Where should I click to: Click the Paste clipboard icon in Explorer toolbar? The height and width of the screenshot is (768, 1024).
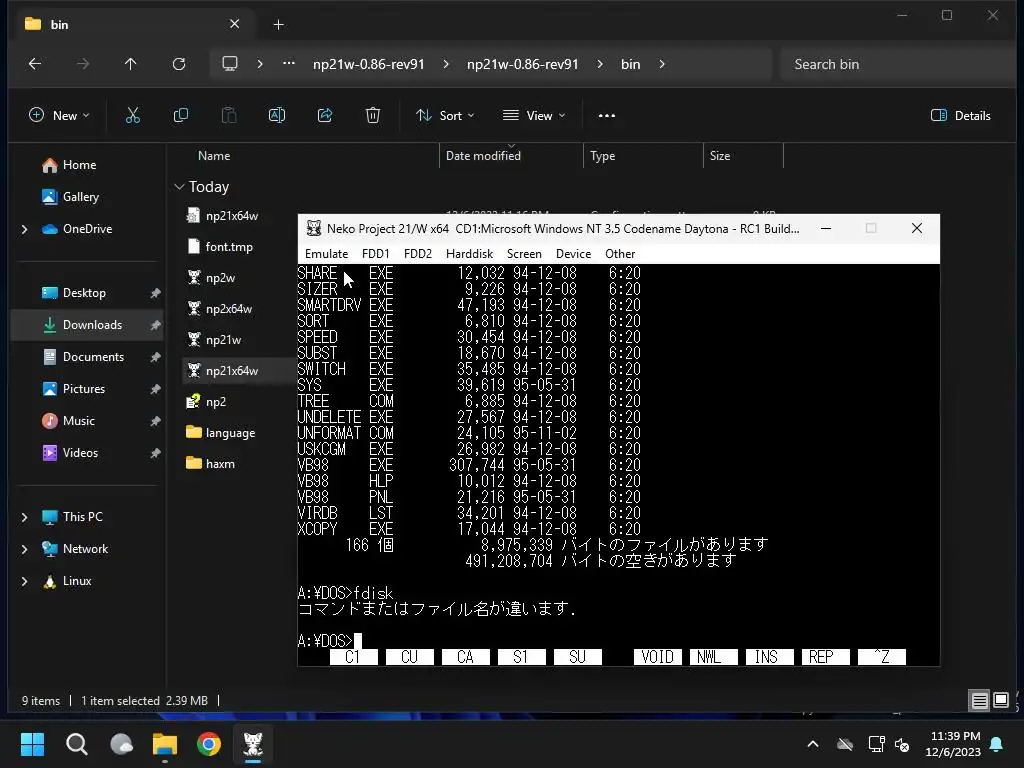point(229,116)
